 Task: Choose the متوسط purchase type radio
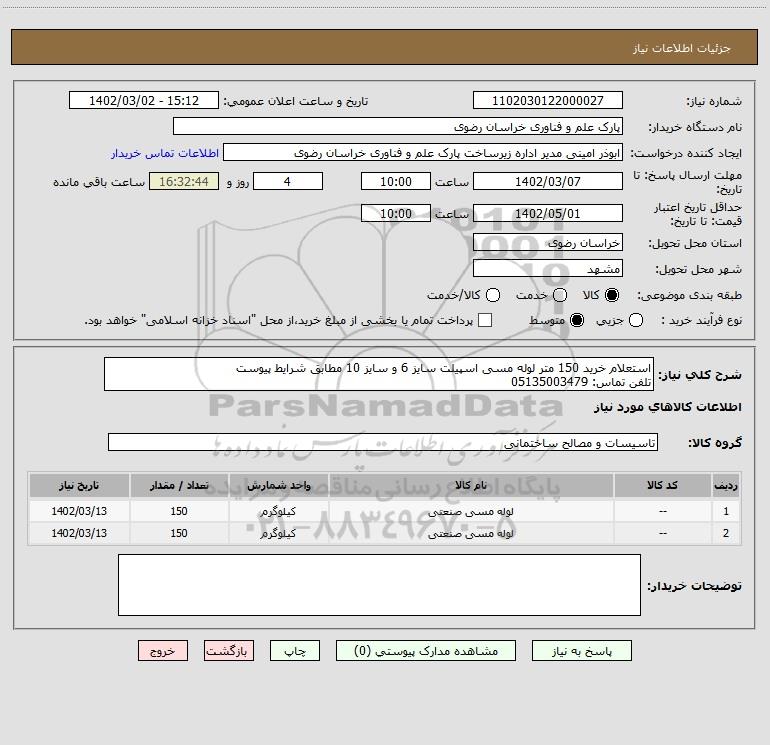(x=577, y=321)
